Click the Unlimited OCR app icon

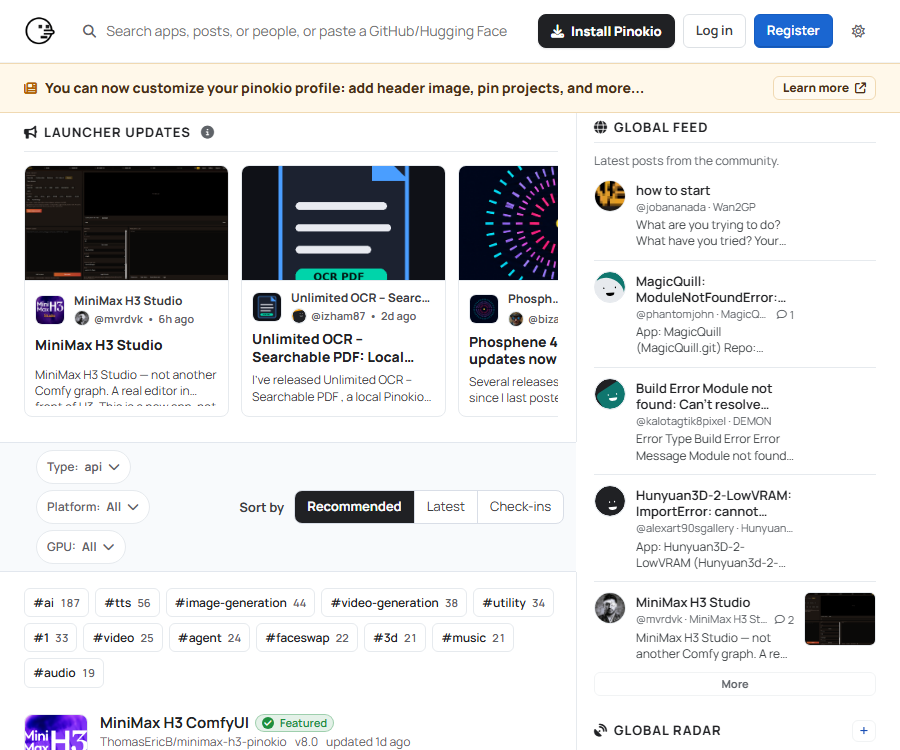(x=267, y=307)
